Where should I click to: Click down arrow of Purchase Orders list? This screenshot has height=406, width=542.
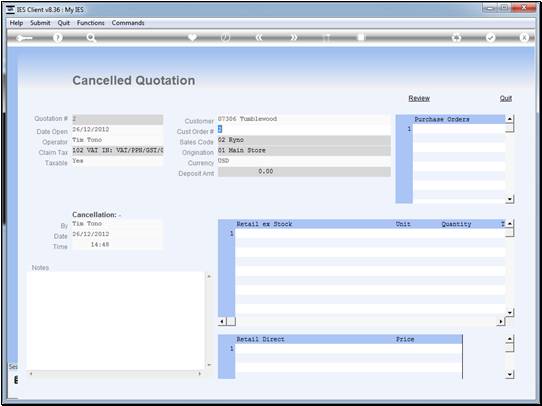click(x=510, y=199)
